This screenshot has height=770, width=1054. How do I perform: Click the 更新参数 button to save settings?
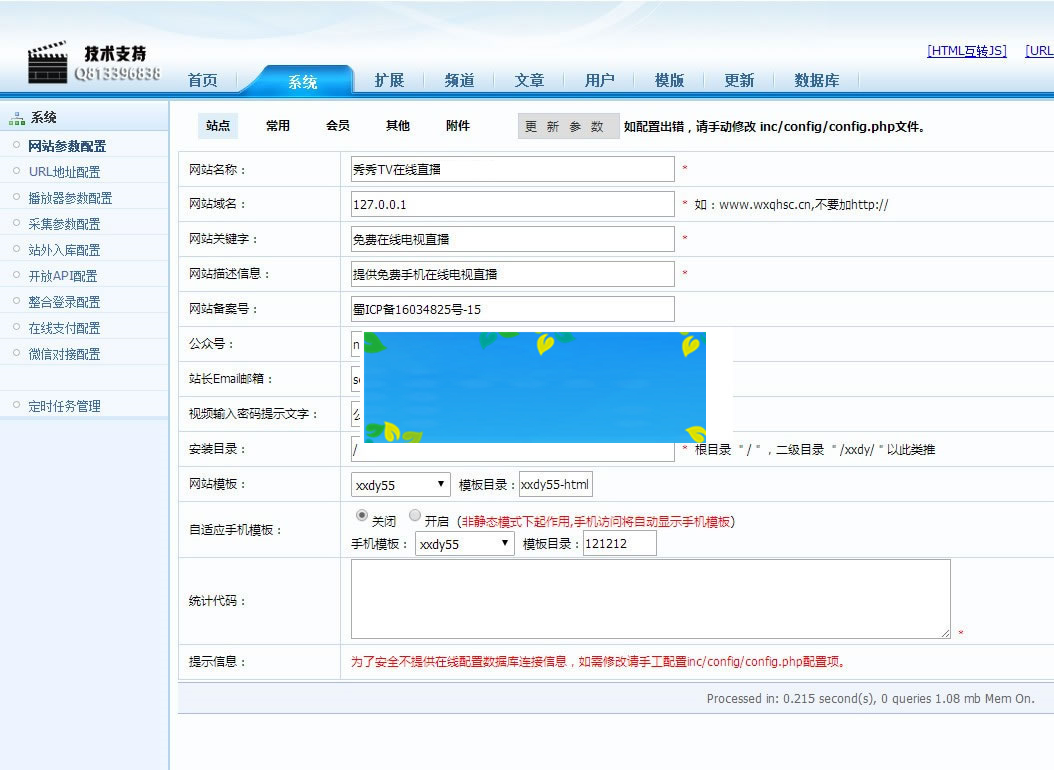coord(568,126)
